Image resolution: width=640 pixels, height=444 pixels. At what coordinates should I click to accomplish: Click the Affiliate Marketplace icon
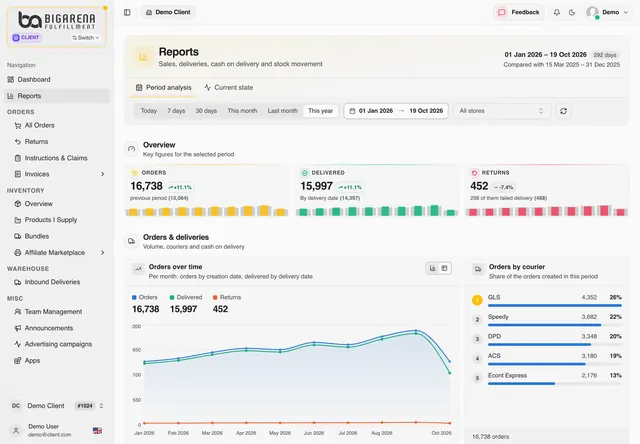[x=18, y=253]
